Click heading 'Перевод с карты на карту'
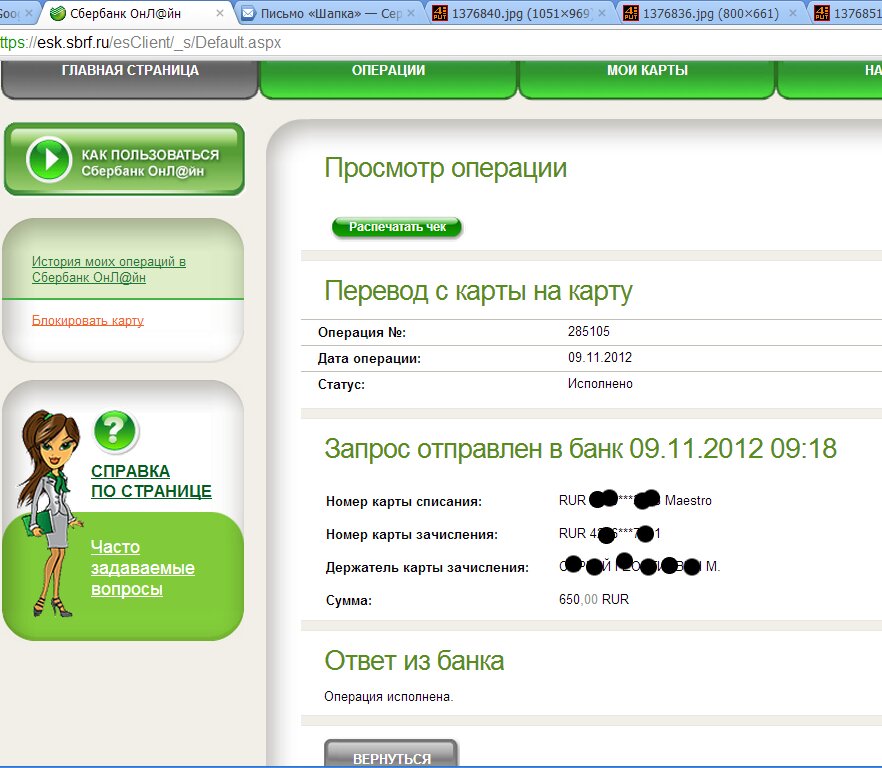 point(478,291)
